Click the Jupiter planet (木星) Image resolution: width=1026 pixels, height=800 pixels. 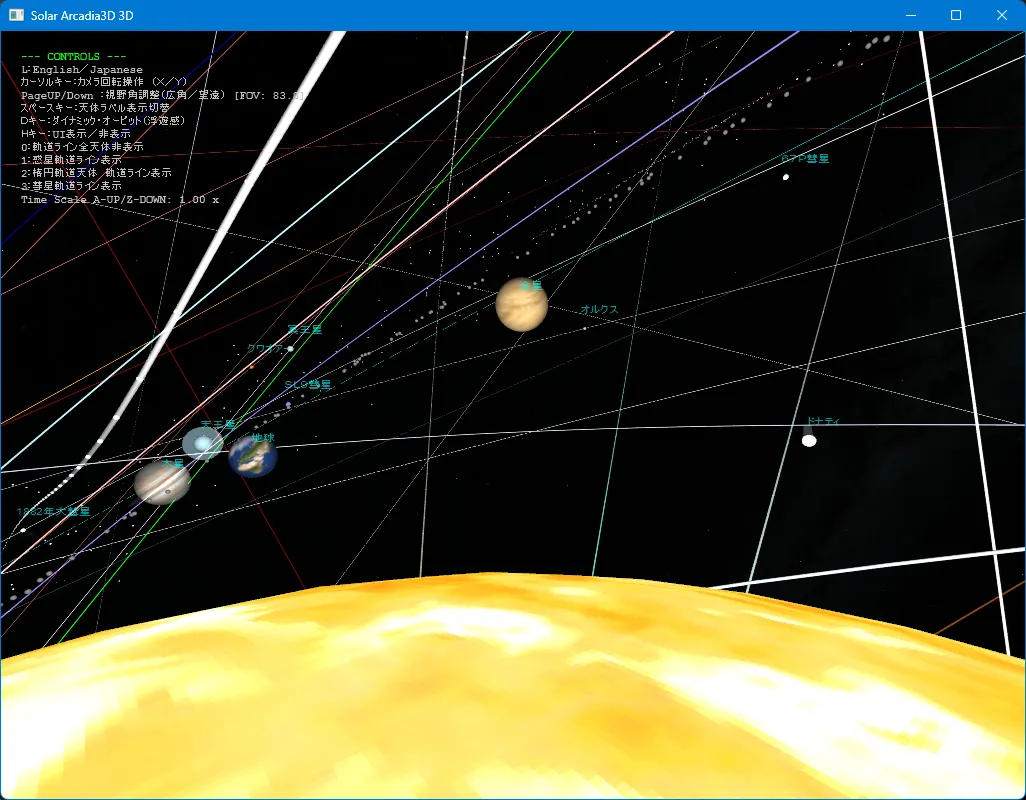tap(162, 483)
